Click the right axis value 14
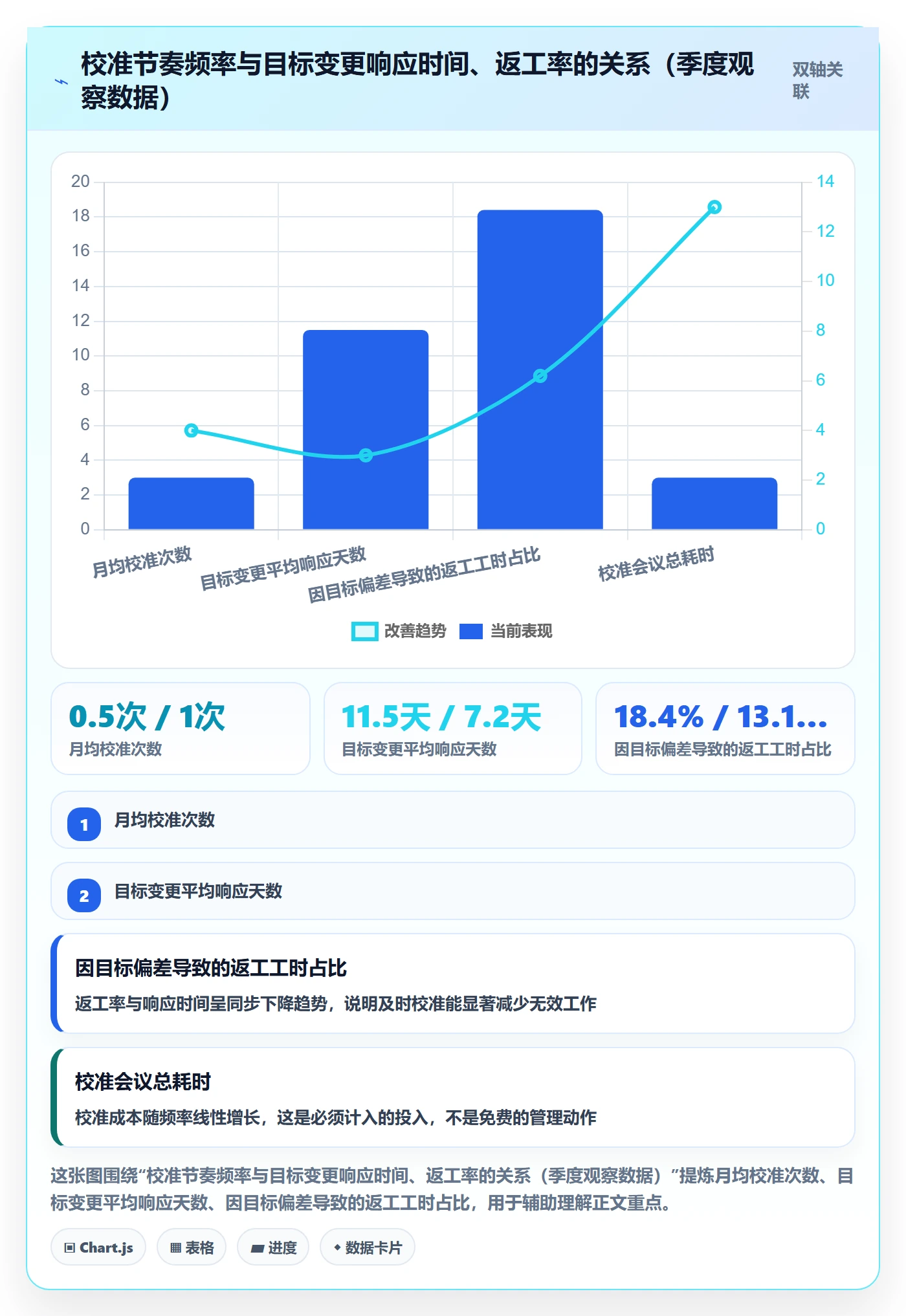The image size is (906, 1316). [825, 181]
